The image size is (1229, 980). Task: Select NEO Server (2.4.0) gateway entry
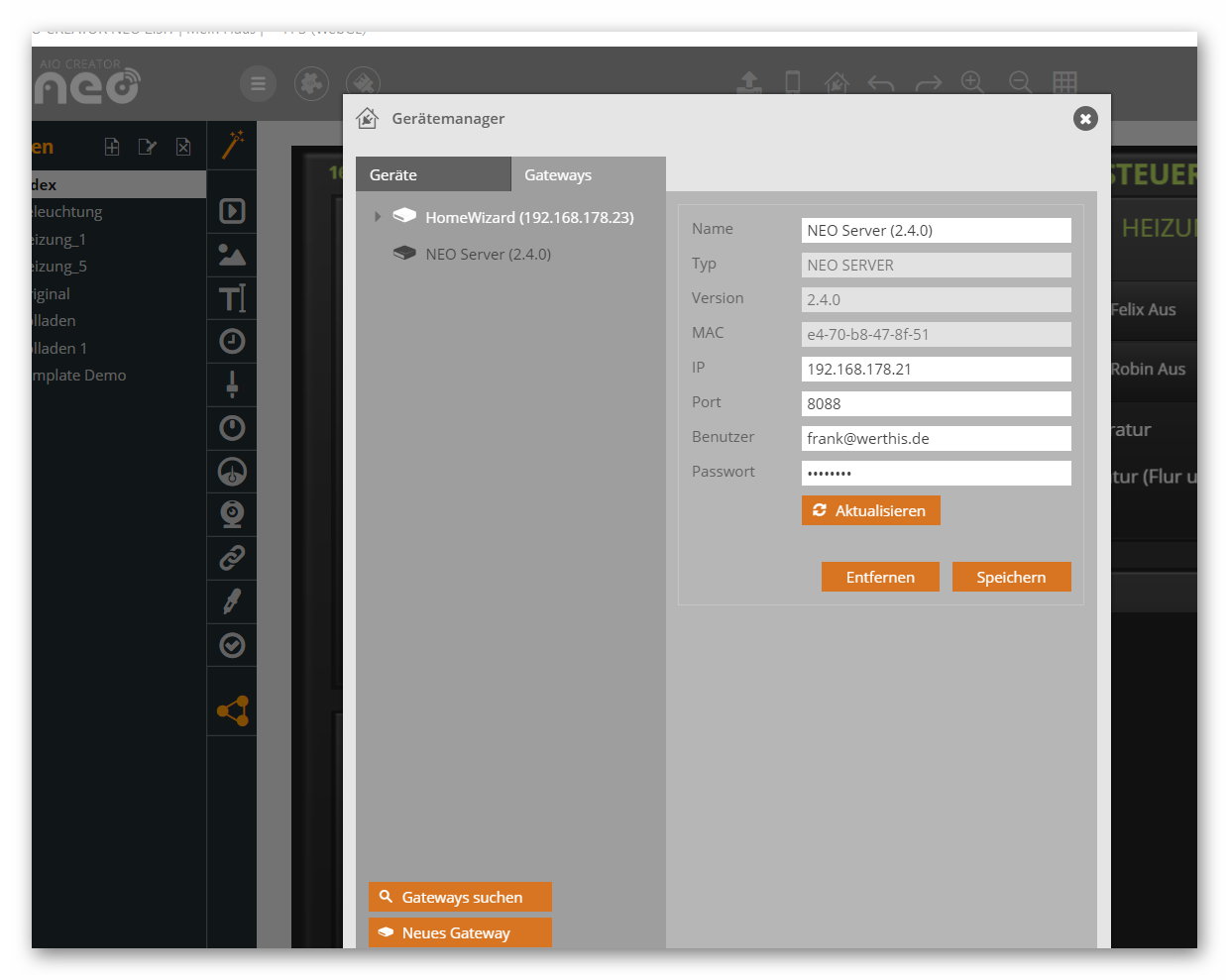(x=488, y=254)
